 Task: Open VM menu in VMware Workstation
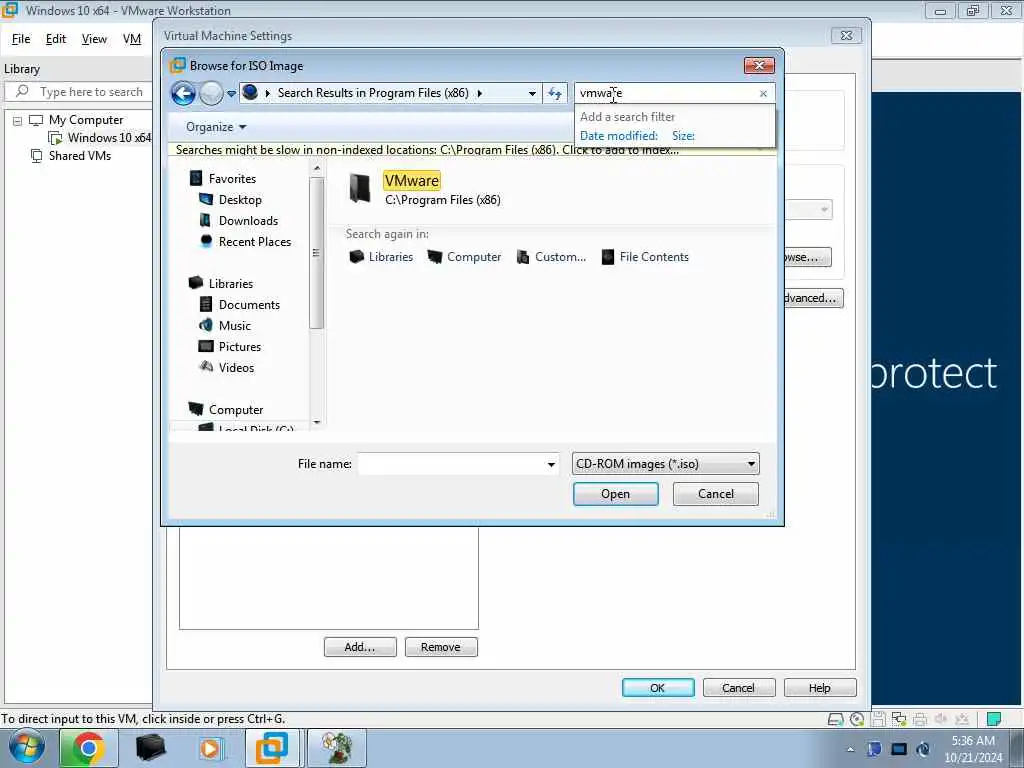(x=132, y=39)
